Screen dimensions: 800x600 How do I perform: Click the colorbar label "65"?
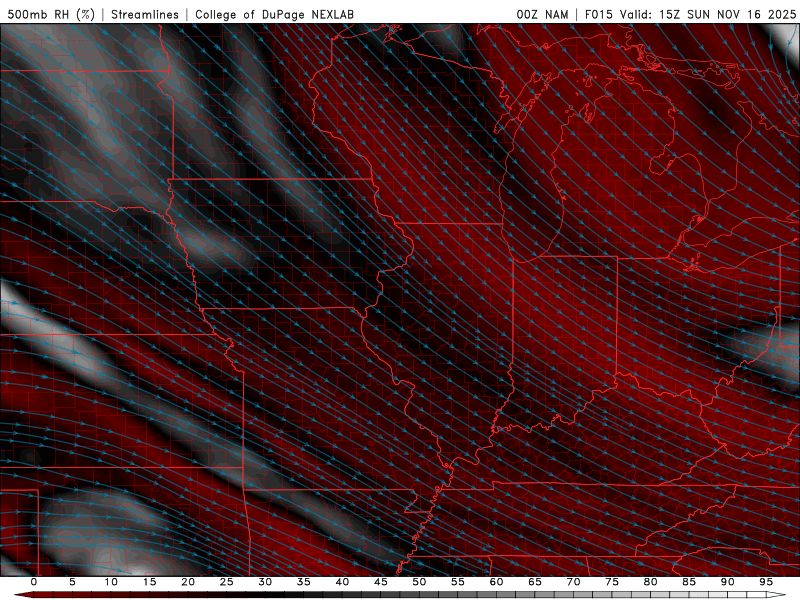[x=535, y=582]
